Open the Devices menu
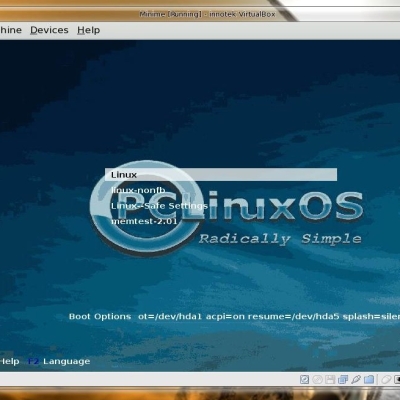 click(x=49, y=30)
